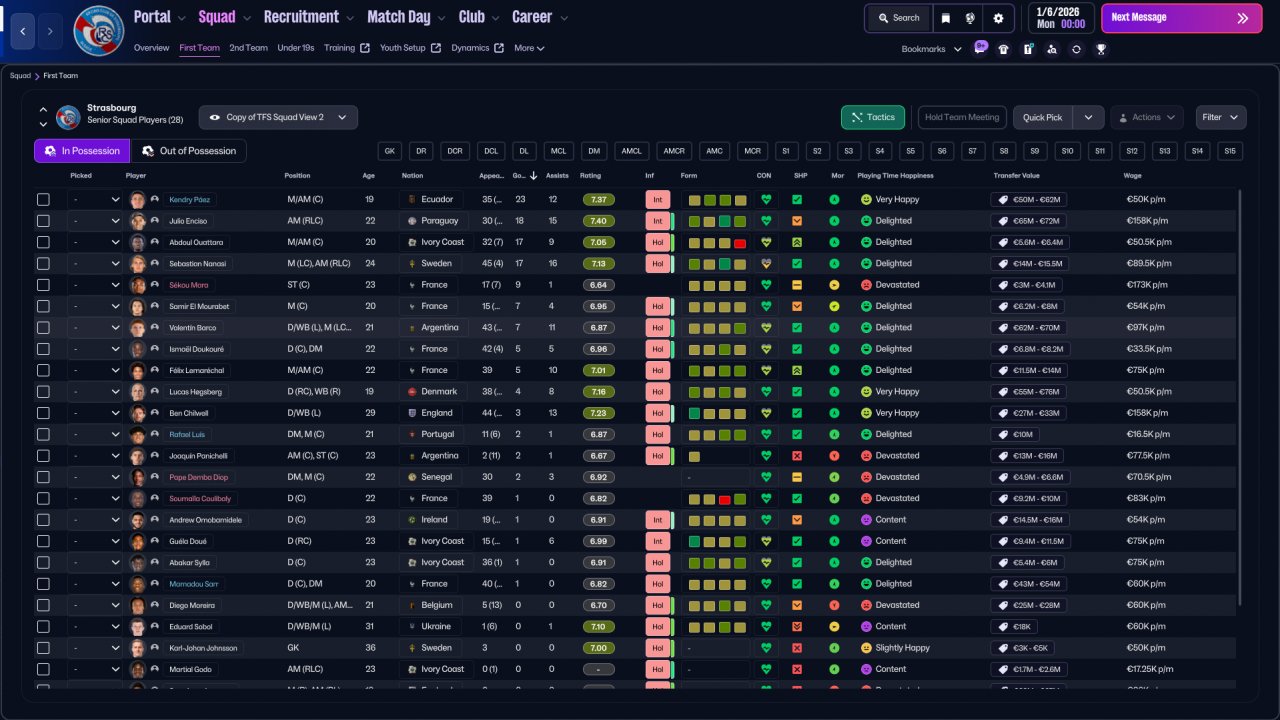
Task: Click the Tactics button
Action: [x=873, y=117]
